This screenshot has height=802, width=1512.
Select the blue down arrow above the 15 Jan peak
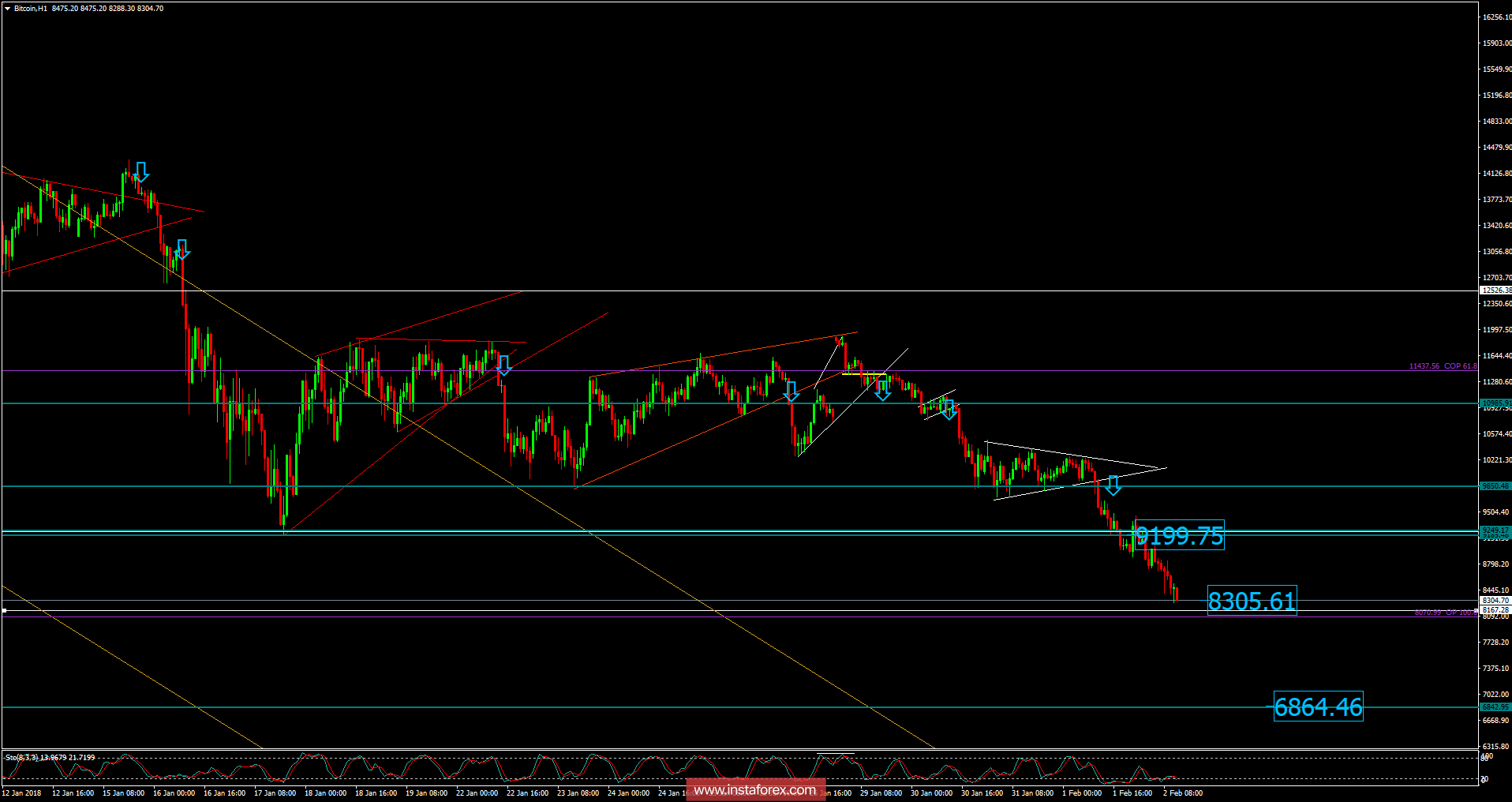(141, 172)
